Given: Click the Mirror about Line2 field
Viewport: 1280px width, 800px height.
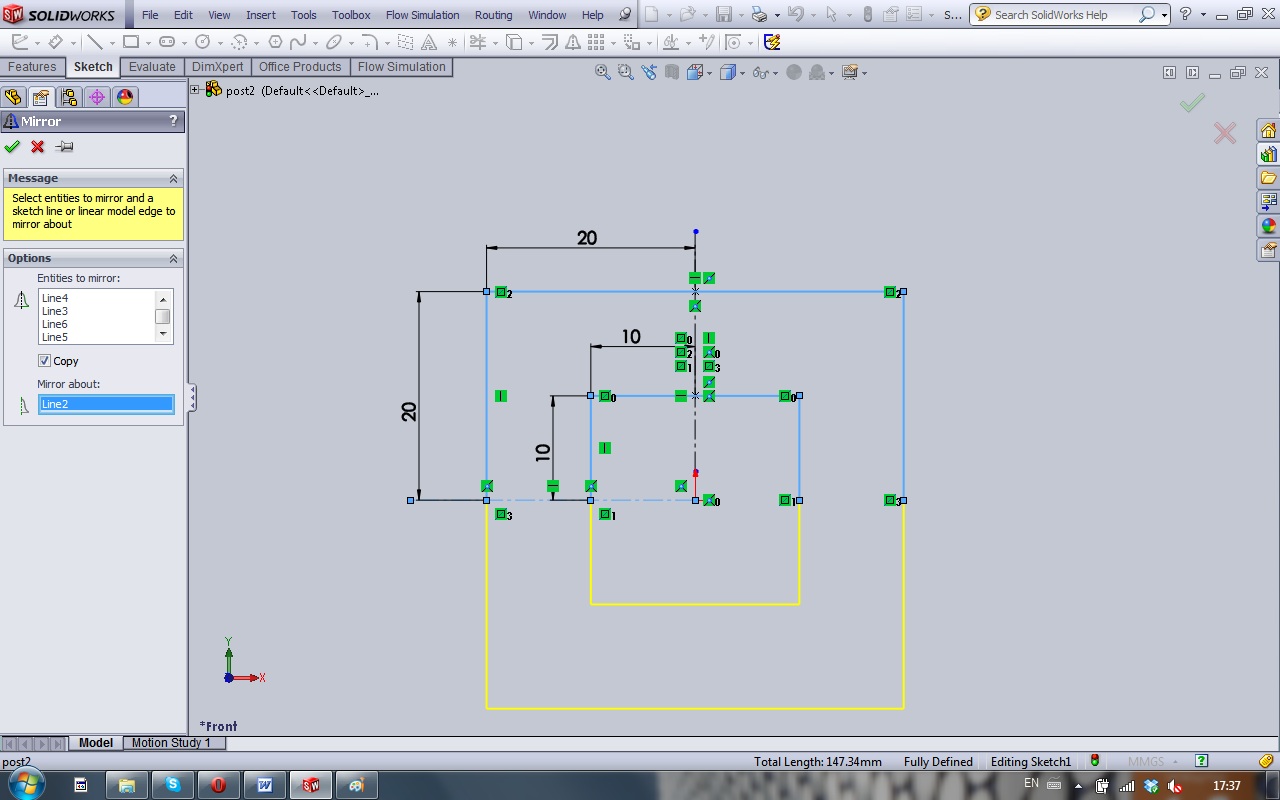Looking at the screenshot, I should pos(105,404).
